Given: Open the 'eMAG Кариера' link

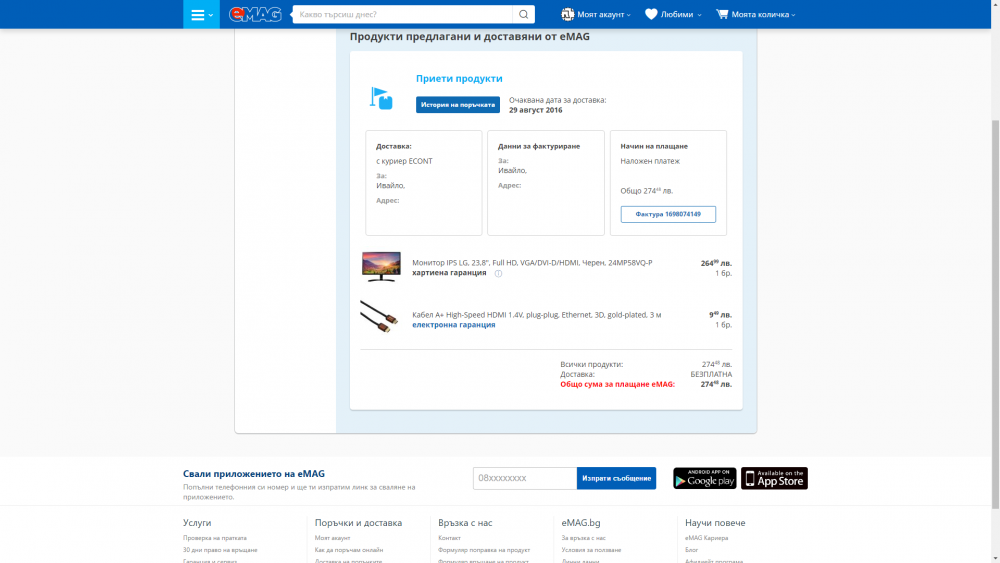Looking at the screenshot, I should [707, 538].
